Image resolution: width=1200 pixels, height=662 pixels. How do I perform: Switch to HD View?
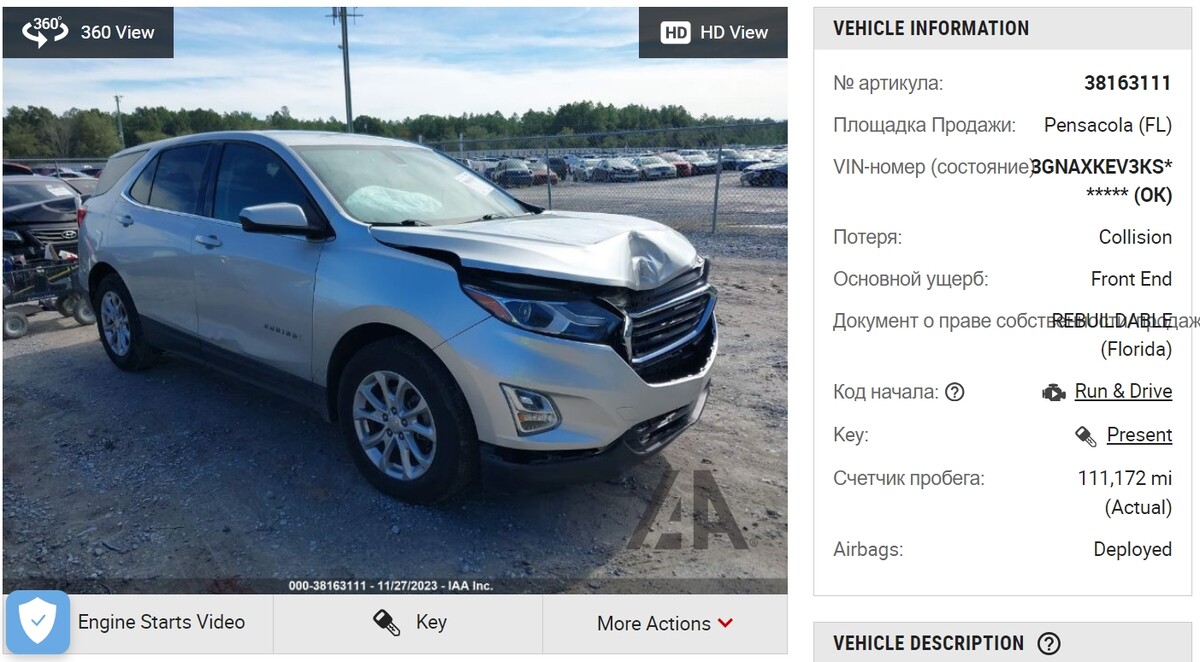coord(713,32)
